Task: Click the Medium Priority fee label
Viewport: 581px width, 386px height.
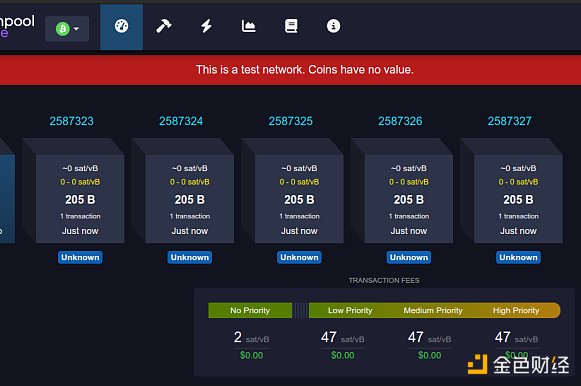Action: click(433, 310)
